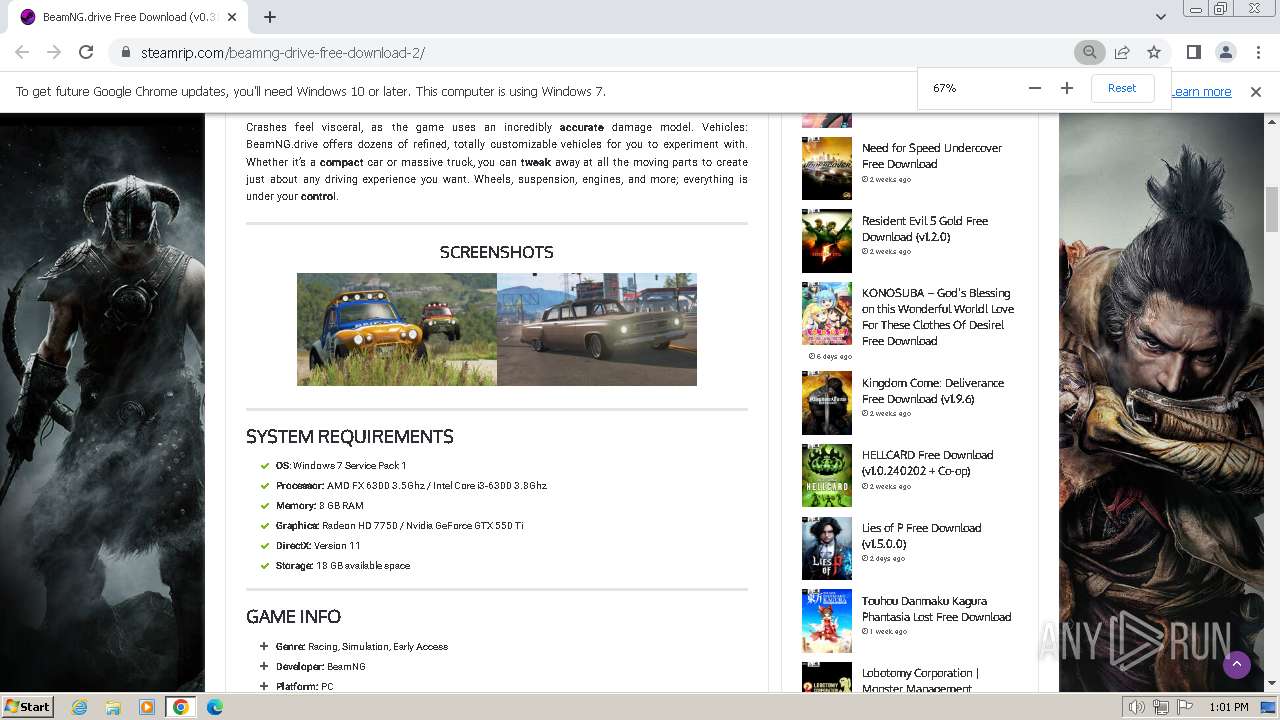Open the blue buggy screenshot

click(397, 329)
